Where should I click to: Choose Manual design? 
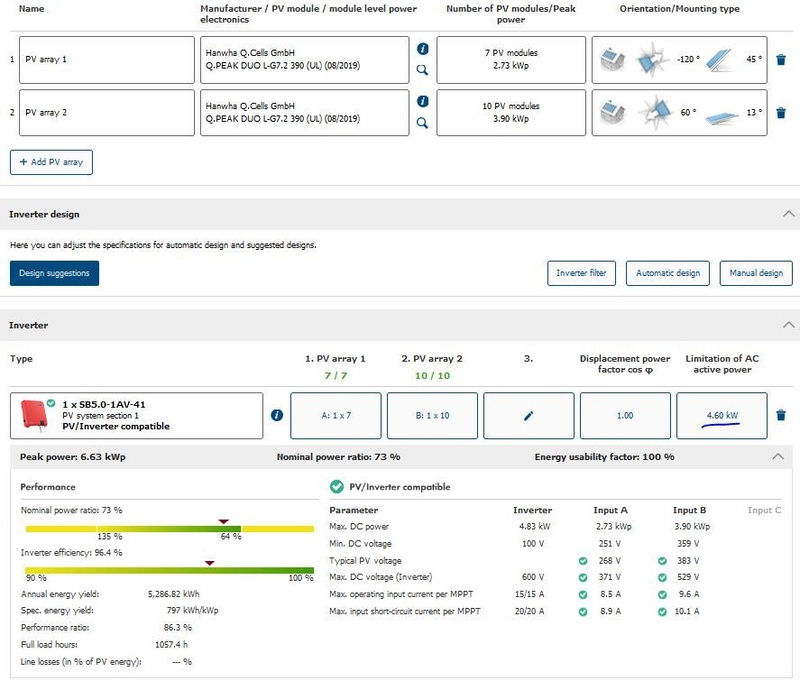(x=756, y=273)
